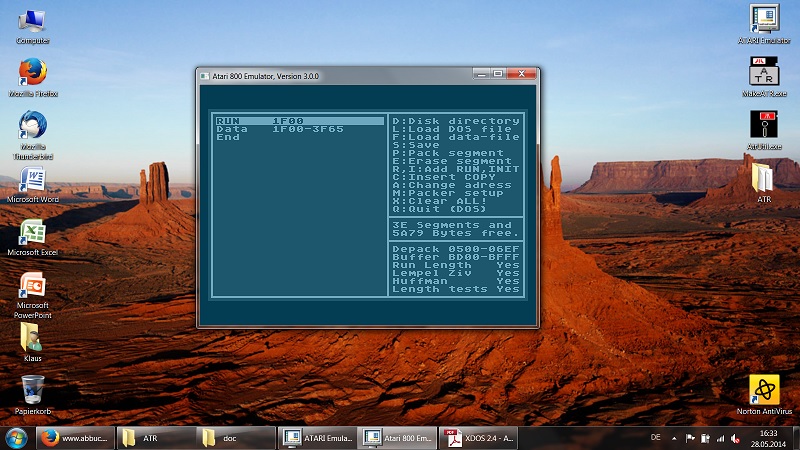Click the DE language indicator in tray
The width and height of the screenshot is (800, 450).
click(x=656, y=438)
